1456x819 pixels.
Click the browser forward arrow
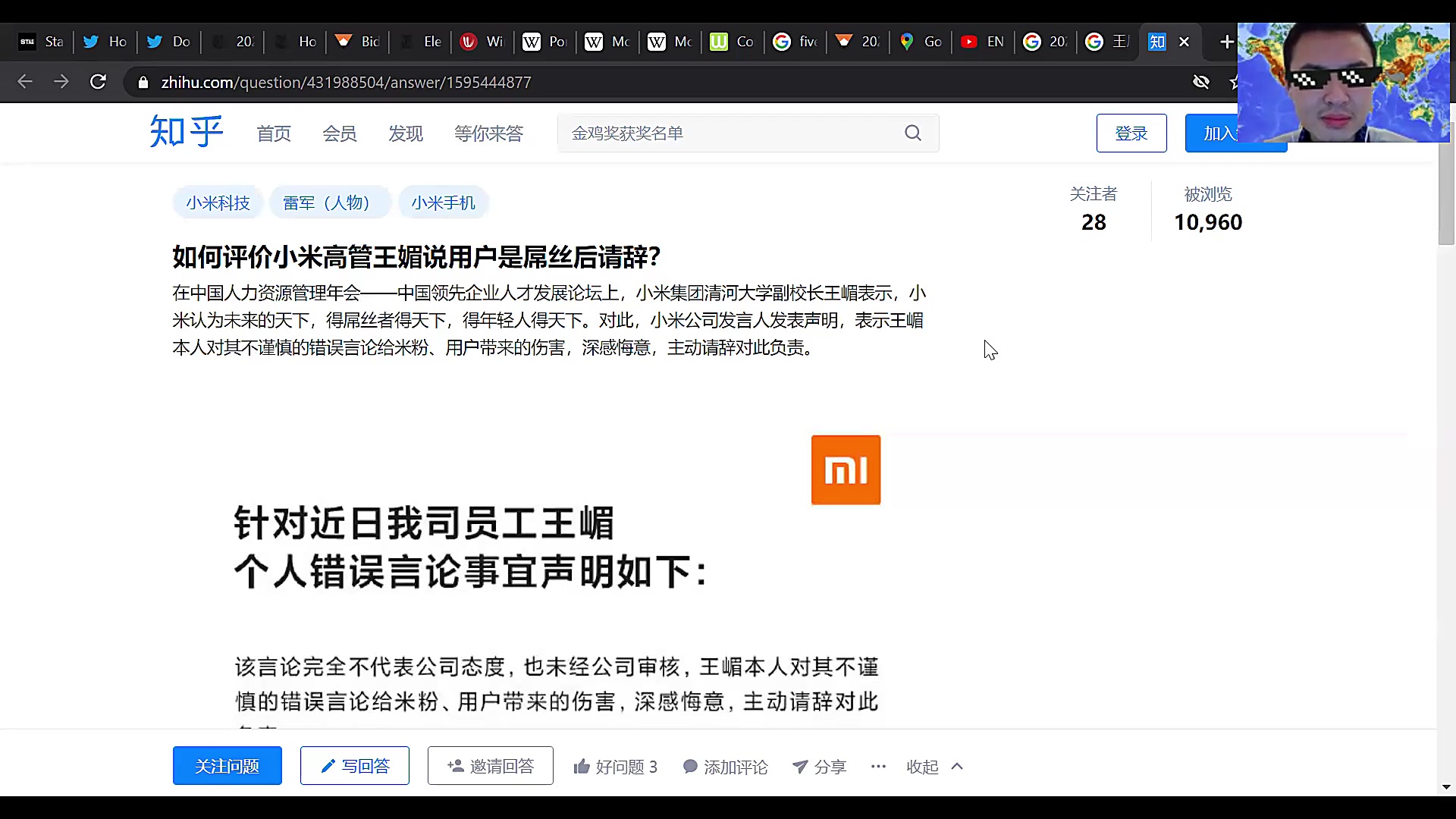coord(61,82)
